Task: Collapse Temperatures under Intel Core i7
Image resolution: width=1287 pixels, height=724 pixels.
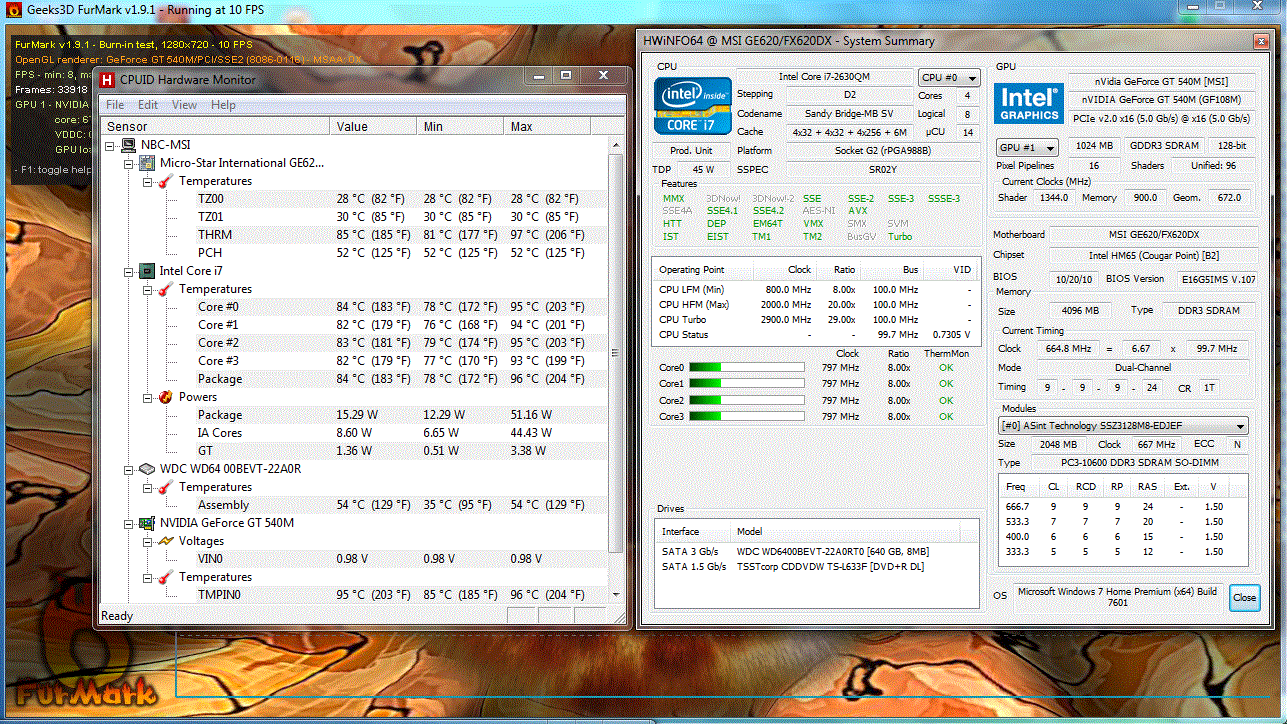Action: [148, 289]
